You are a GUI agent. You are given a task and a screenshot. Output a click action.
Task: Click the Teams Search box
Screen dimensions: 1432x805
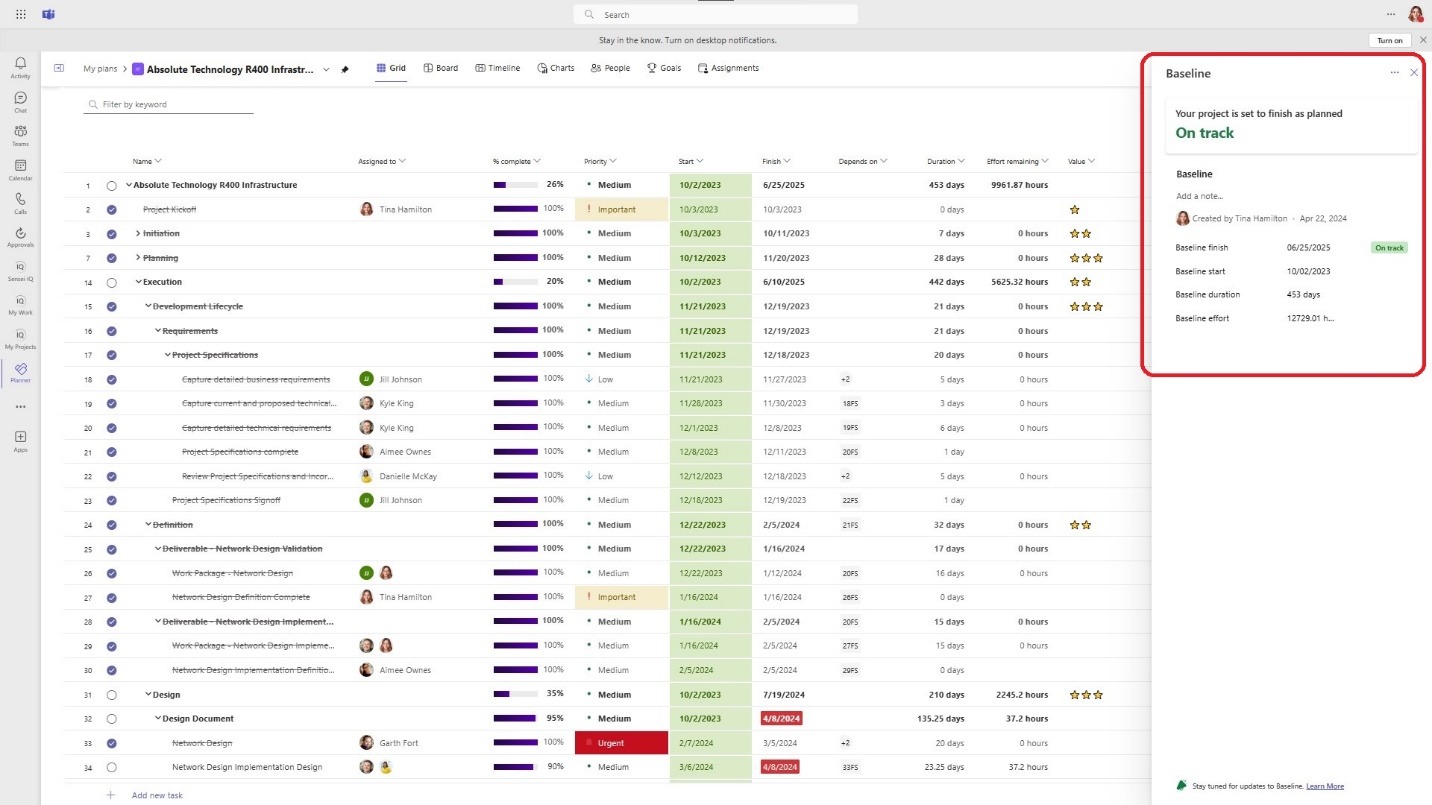715,14
